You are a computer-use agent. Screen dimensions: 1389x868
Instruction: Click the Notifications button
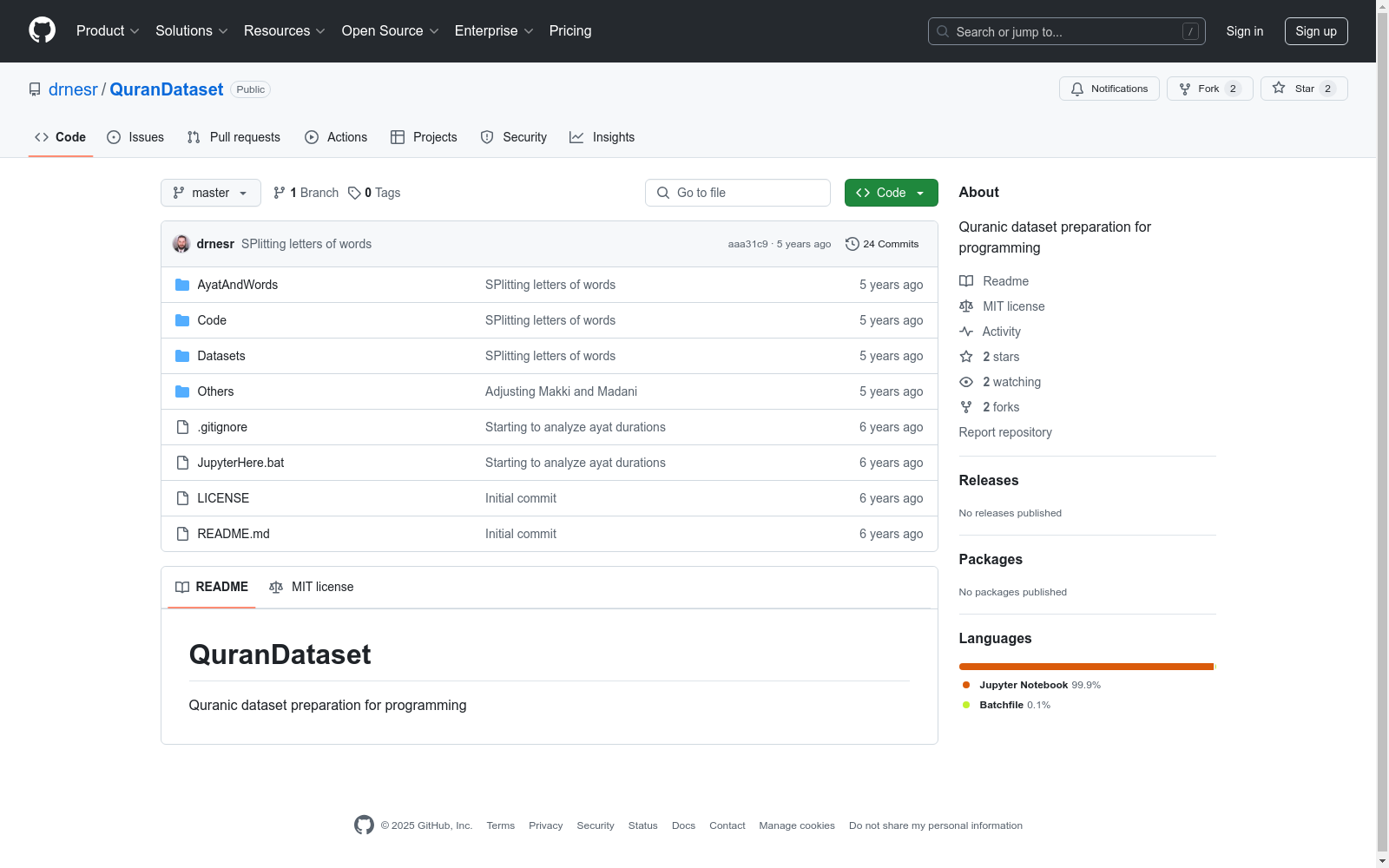click(x=1109, y=89)
